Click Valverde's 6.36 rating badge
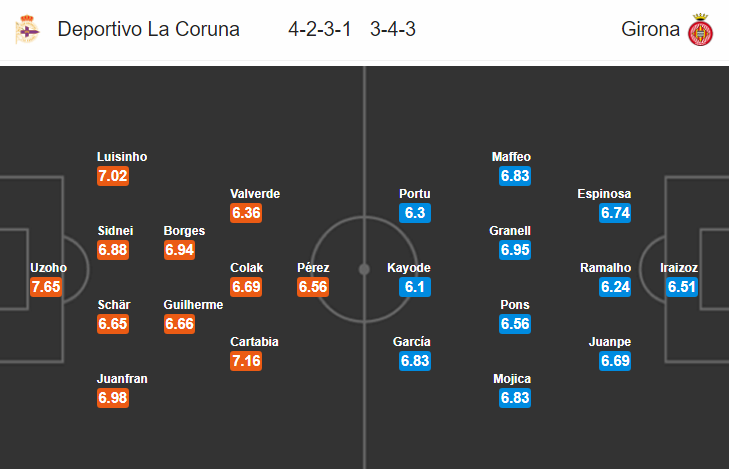Image resolution: width=729 pixels, height=469 pixels. pyautogui.click(x=246, y=213)
